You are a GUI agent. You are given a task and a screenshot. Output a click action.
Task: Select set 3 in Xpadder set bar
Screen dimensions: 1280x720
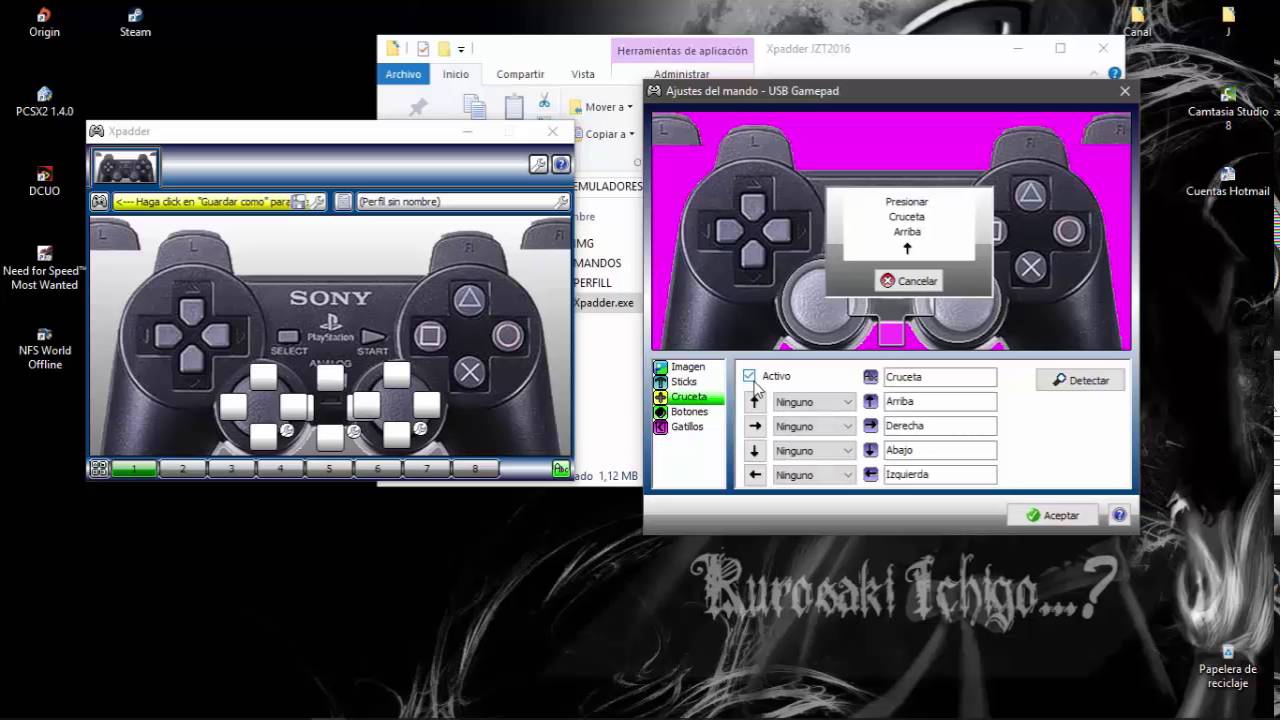[231, 468]
